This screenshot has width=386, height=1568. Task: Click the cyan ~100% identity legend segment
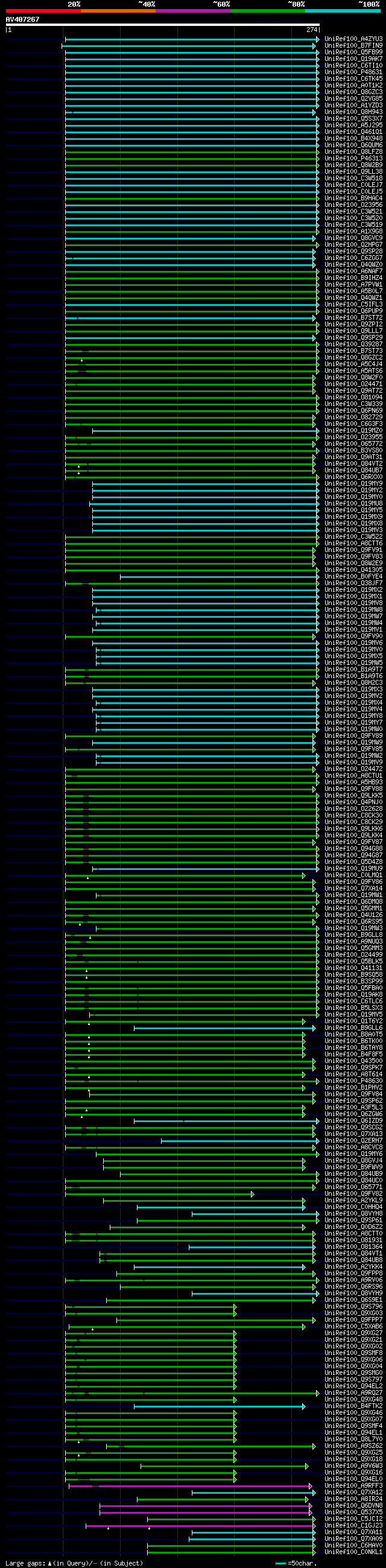tap(343, 11)
